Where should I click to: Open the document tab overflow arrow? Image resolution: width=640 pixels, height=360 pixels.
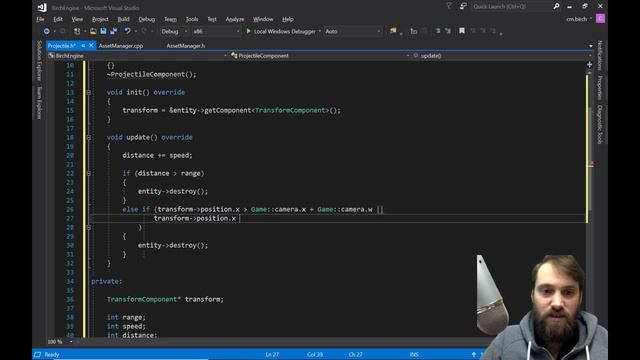(x=591, y=46)
